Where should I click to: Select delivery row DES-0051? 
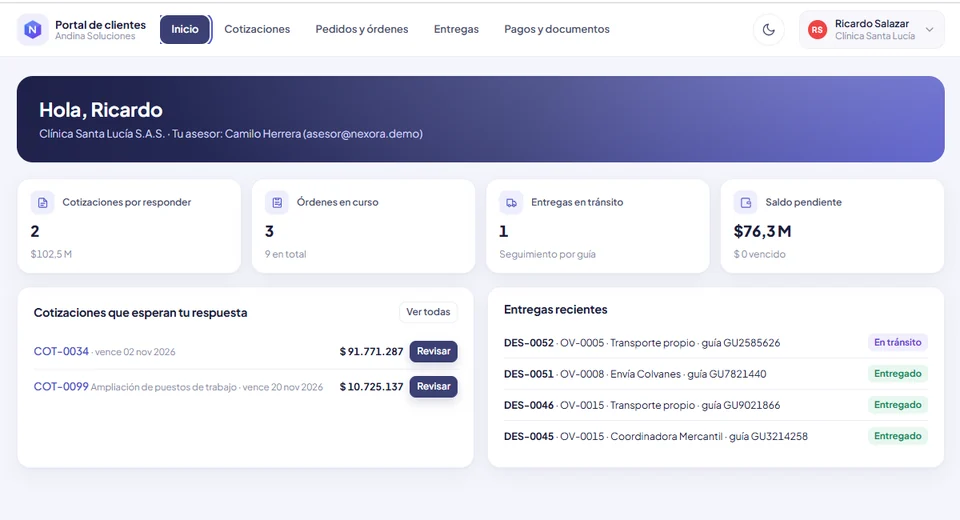click(x=716, y=374)
